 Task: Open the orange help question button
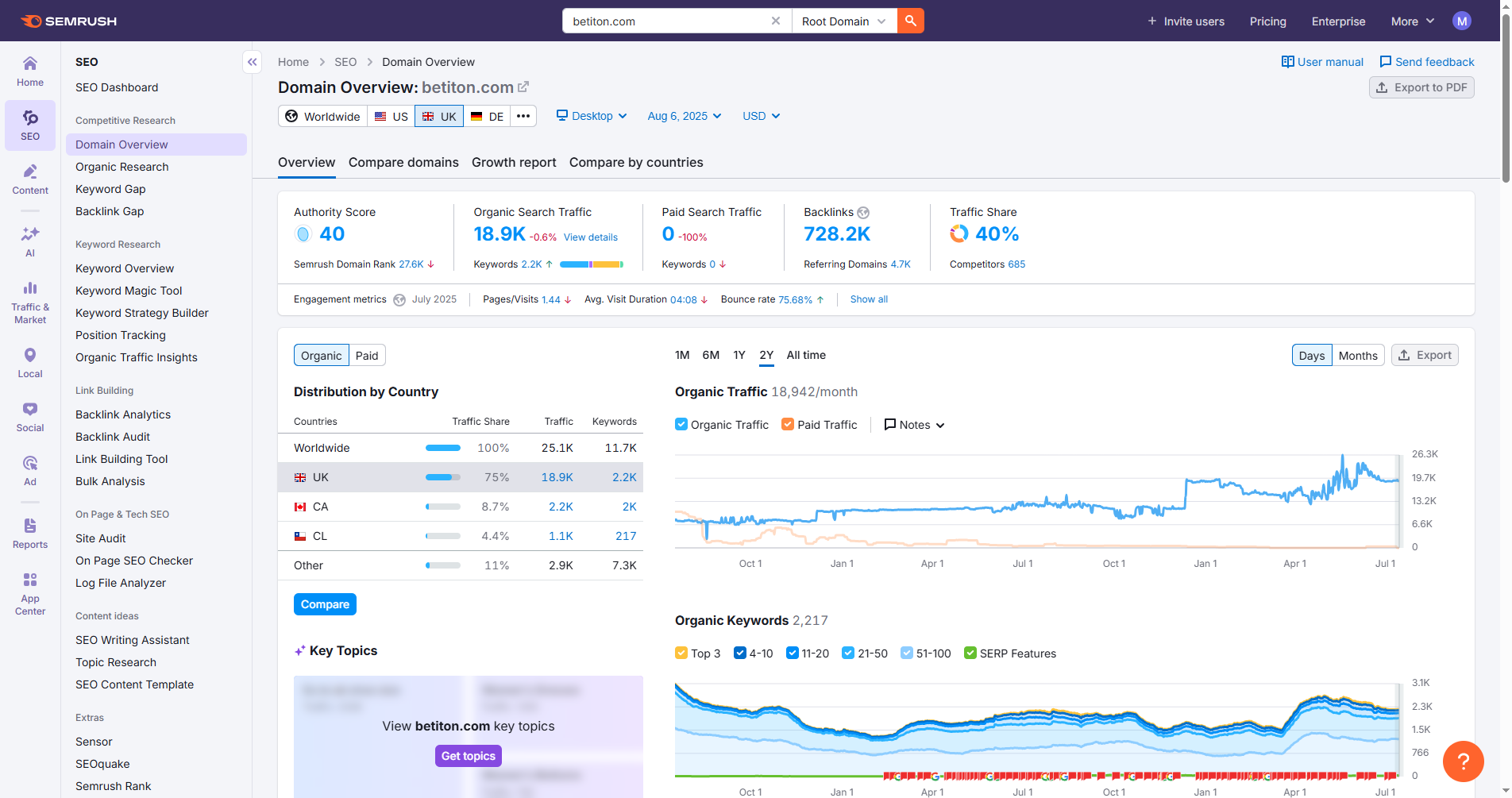coord(1463,761)
